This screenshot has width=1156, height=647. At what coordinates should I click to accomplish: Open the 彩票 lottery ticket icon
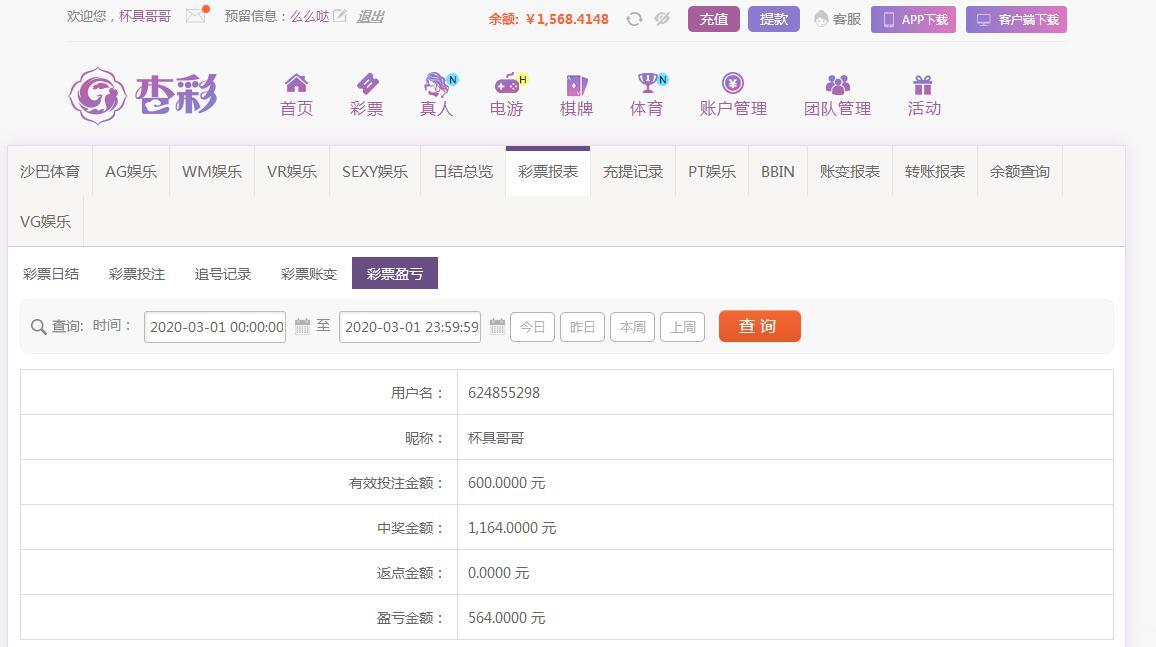366,84
